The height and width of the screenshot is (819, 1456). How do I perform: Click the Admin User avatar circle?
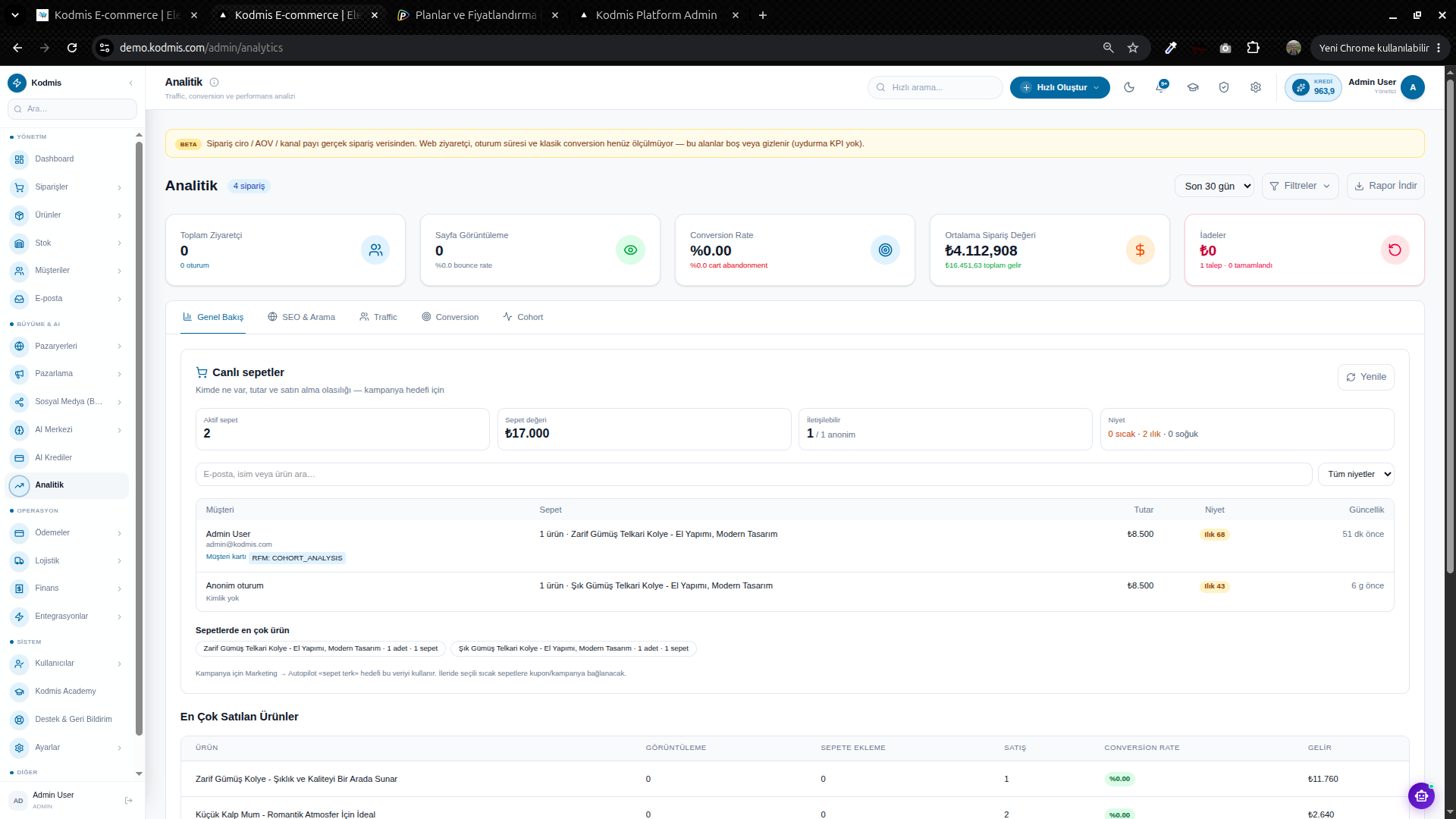click(x=1413, y=87)
